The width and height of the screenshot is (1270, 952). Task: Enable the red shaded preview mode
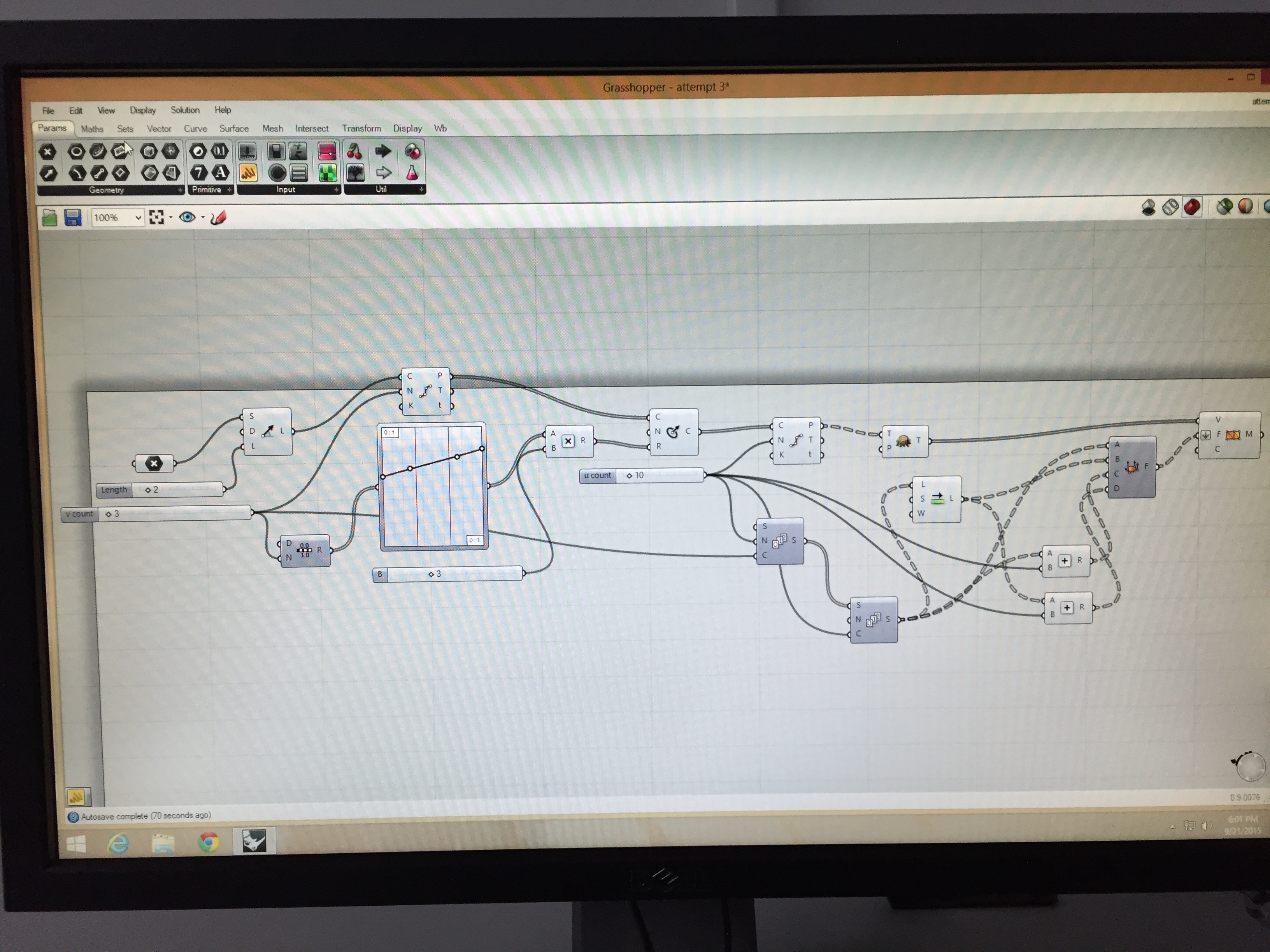pos(1192,206)
